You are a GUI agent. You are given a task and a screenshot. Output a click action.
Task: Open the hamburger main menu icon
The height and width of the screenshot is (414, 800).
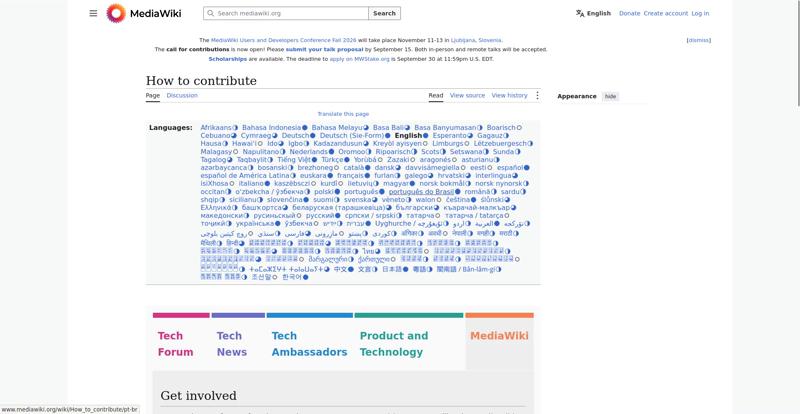[93, 13]
